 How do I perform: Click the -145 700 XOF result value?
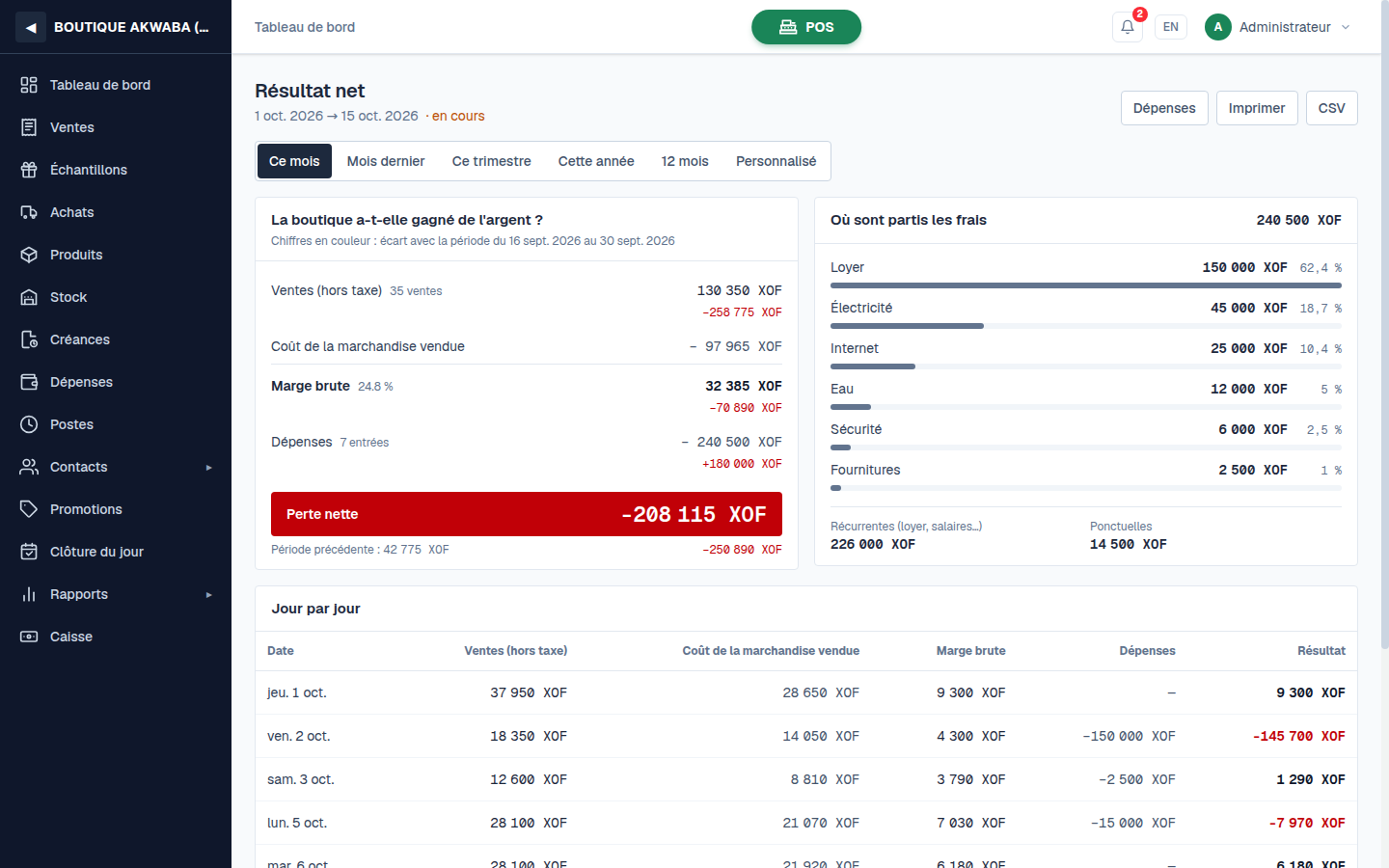coord(1299,736)
